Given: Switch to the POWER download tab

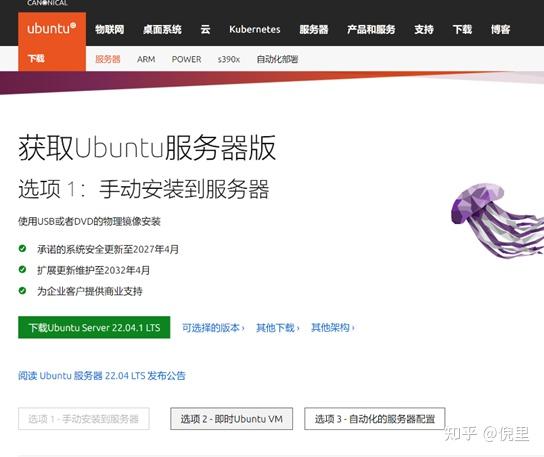Looking at the screenshot, I should [187, 59].
